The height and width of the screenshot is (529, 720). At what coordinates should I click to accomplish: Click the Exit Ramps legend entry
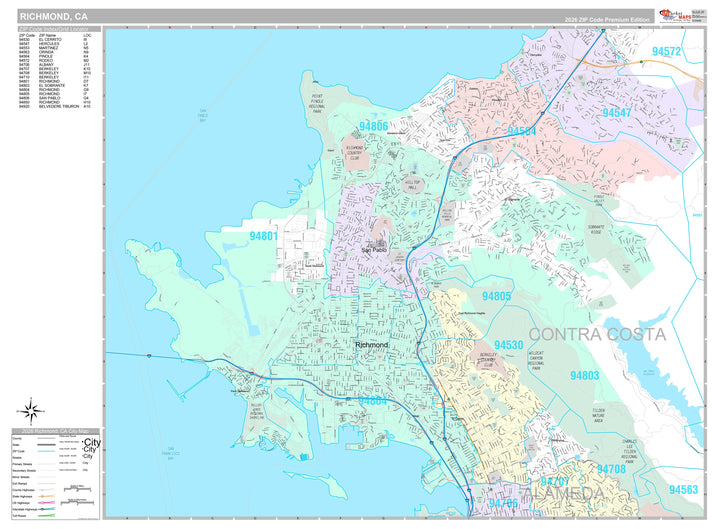pos(19,484)
